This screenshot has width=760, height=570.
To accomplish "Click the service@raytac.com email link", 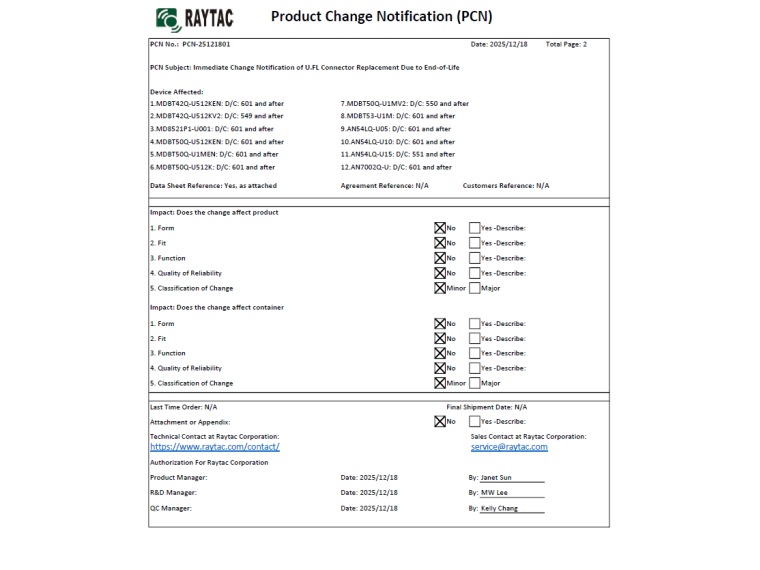I will (509, 447).
